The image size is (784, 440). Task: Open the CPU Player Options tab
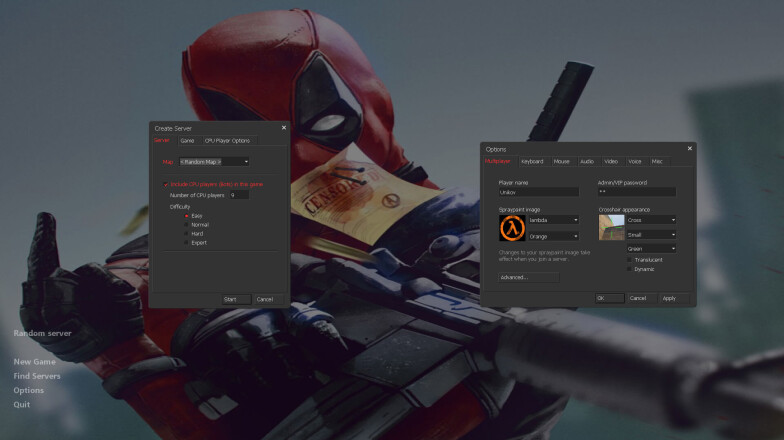point(228,141)
